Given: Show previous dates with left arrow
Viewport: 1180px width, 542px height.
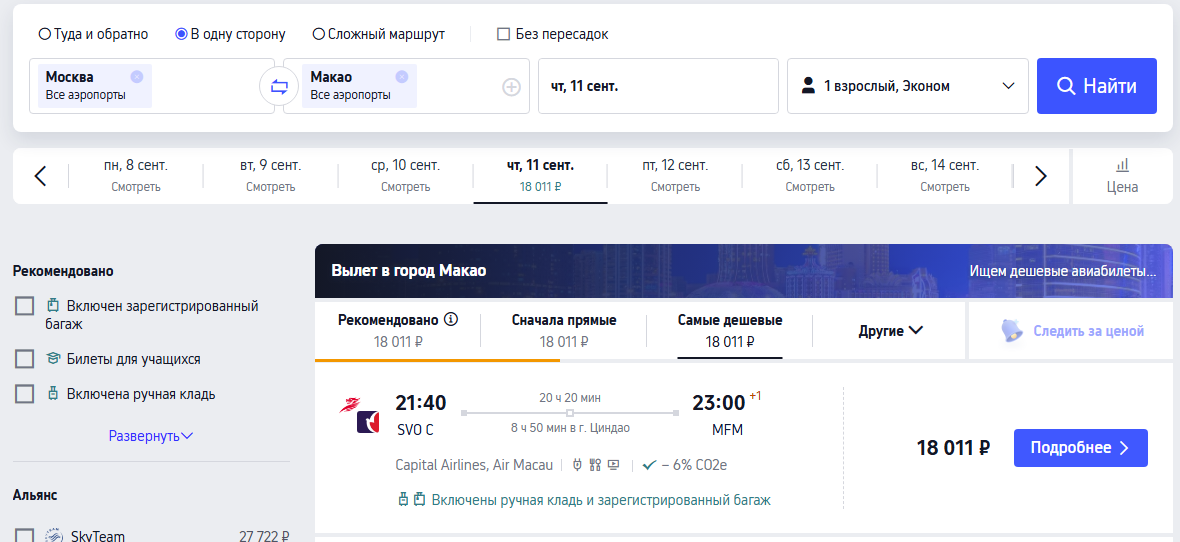Looking at the screenshot, I should [x=41, y=176].
